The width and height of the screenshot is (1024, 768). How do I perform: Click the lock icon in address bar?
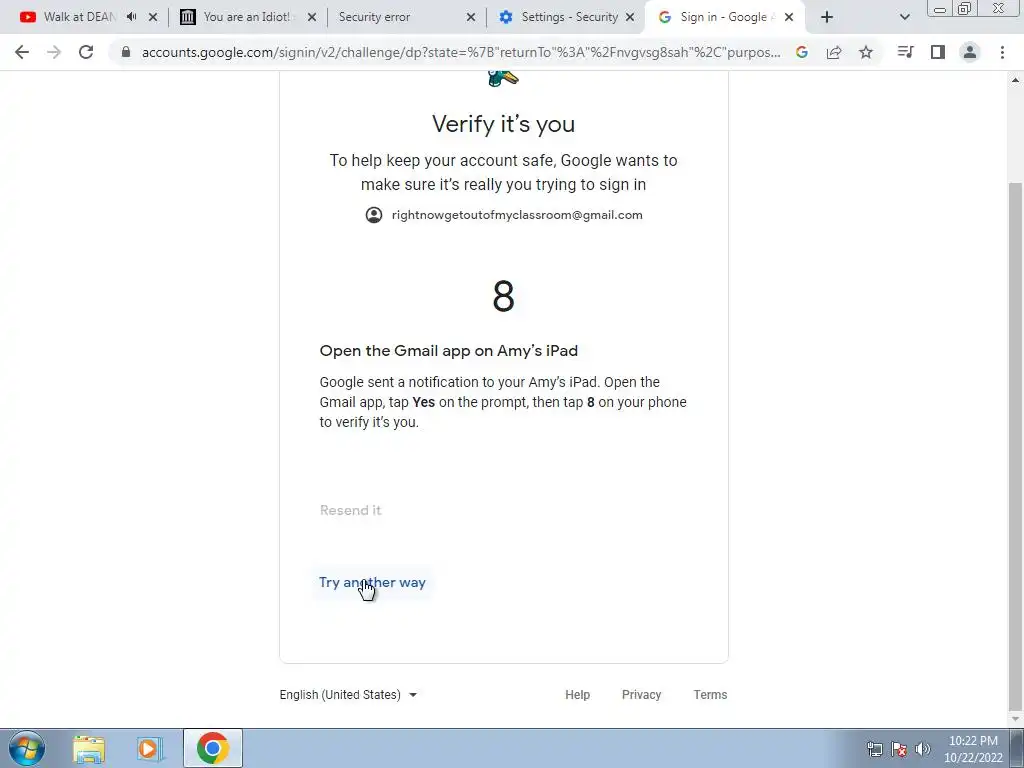[126, 52]
